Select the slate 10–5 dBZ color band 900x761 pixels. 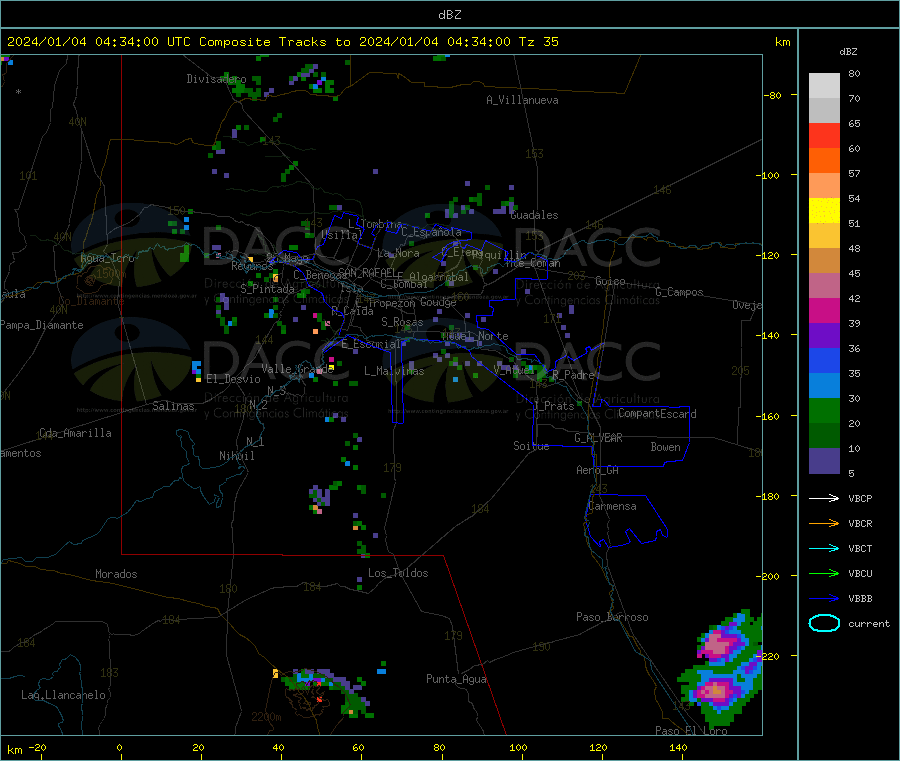click(x=824, y=460)
